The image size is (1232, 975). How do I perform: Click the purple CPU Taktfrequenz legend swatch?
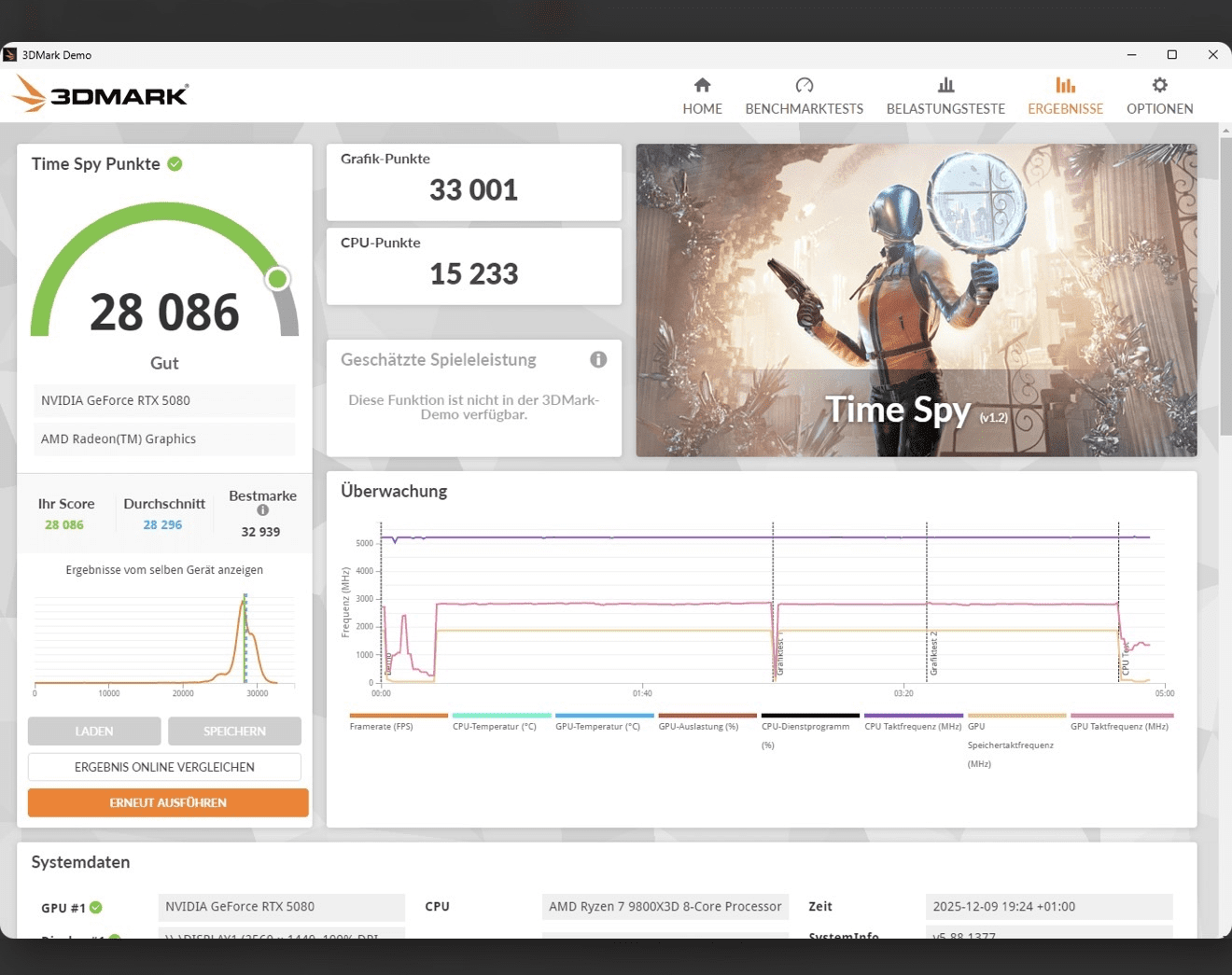[x=914, y=716]
